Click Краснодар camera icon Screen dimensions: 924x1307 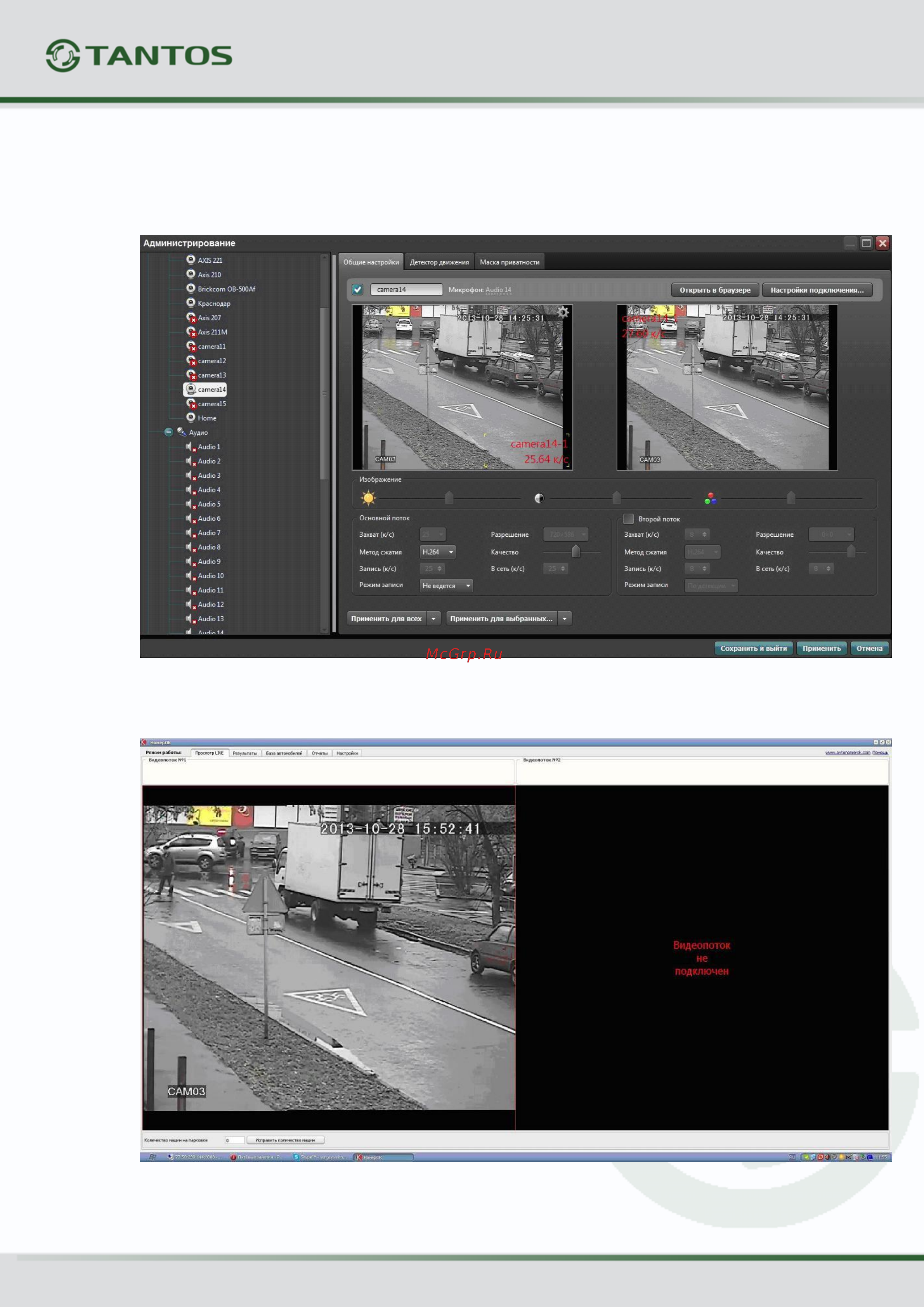[x=191, y=302]
